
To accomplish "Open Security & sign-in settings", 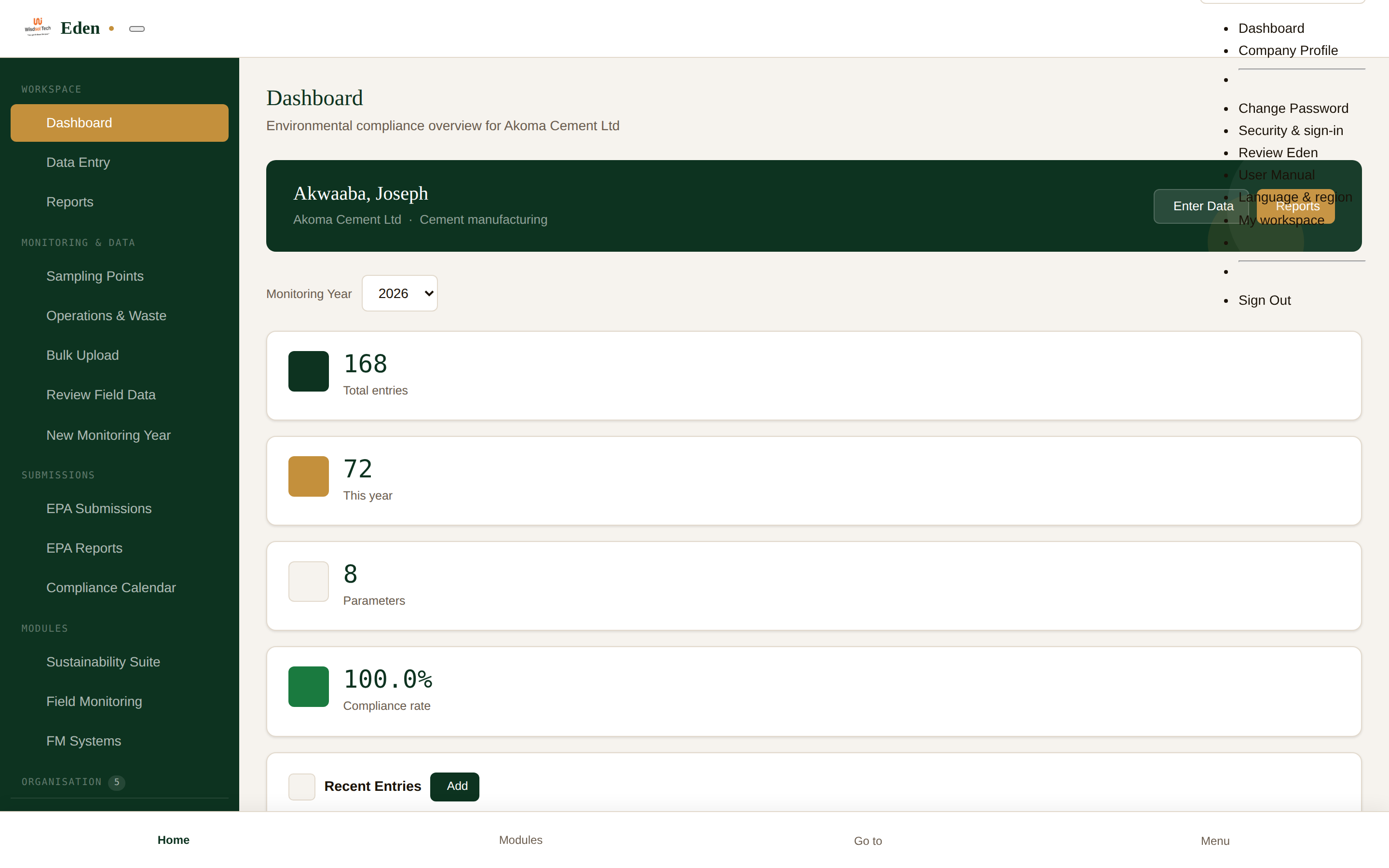I will point(1290,131).
